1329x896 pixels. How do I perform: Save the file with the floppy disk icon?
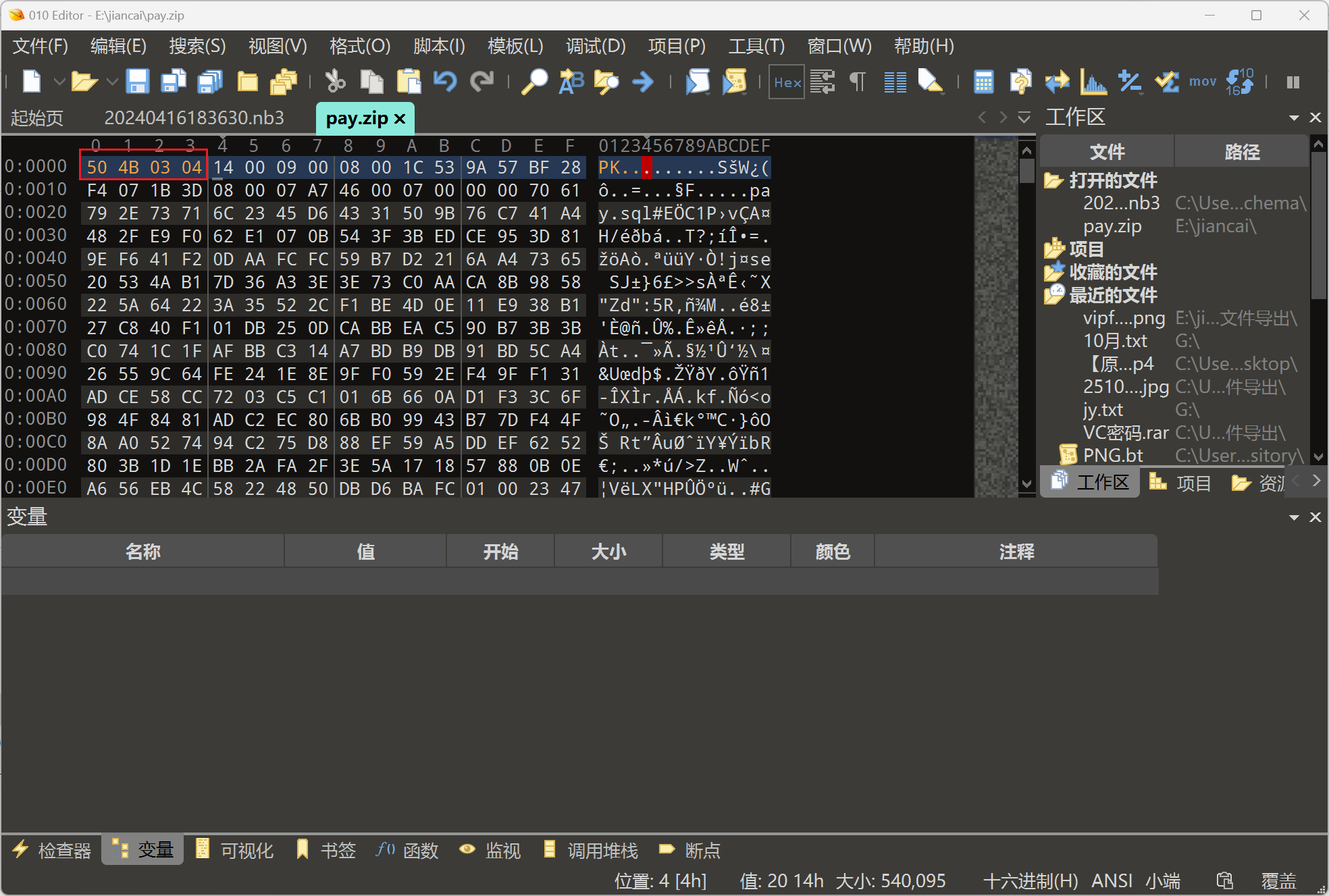click(x=138, y=82)
